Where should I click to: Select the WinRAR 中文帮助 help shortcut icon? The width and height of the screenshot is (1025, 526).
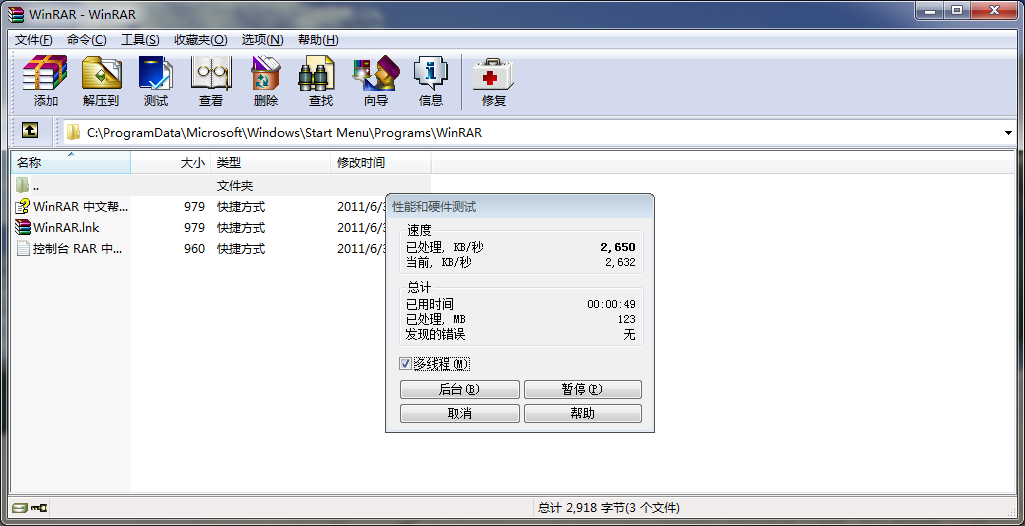[x=23, y=206]
